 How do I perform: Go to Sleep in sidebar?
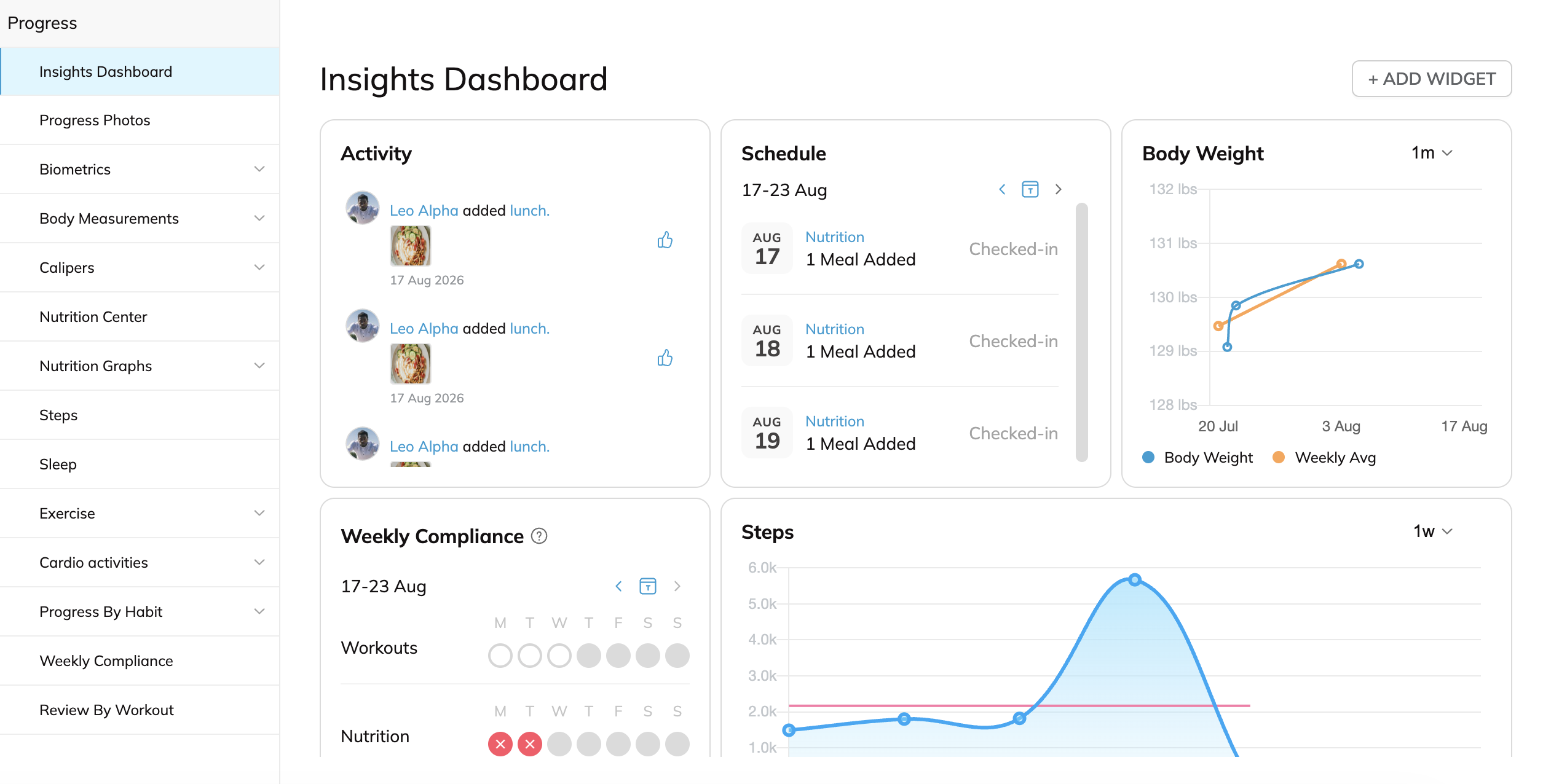pos(140,464)
